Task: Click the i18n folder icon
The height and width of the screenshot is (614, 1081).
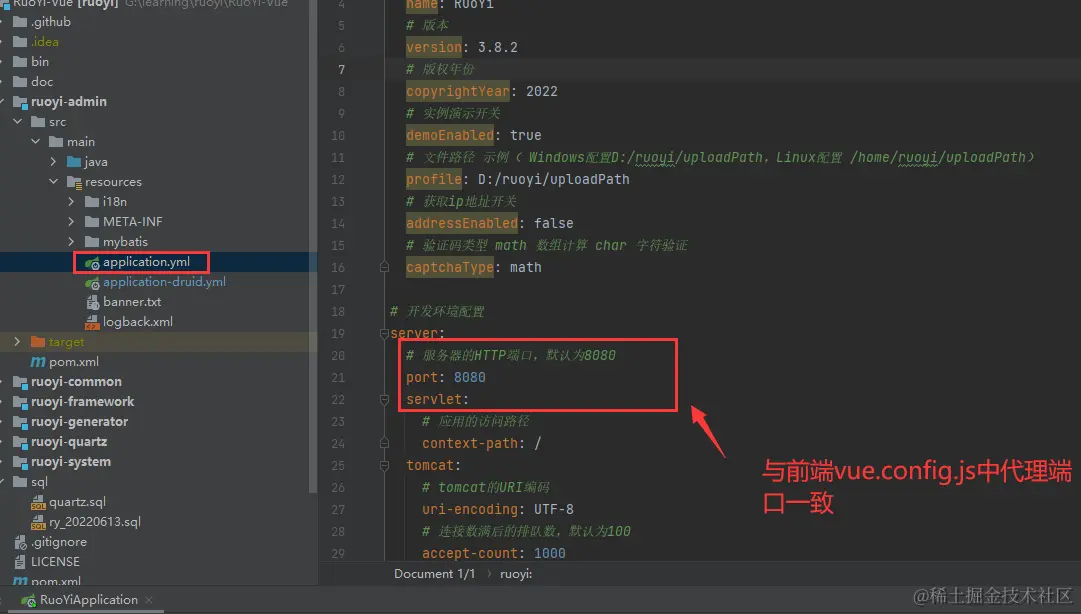Action: [x=92, y=202]
